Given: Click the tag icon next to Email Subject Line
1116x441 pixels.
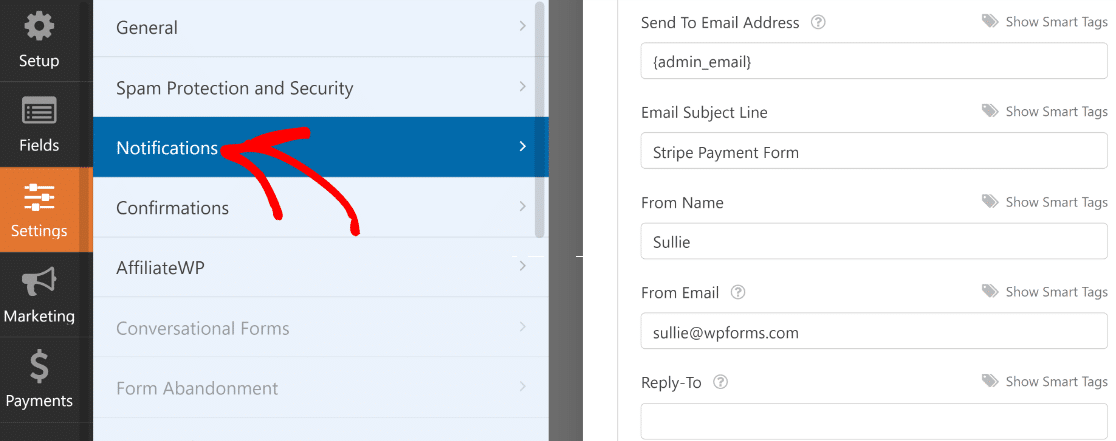Looking at the screenshot, I should coord(990,112).
